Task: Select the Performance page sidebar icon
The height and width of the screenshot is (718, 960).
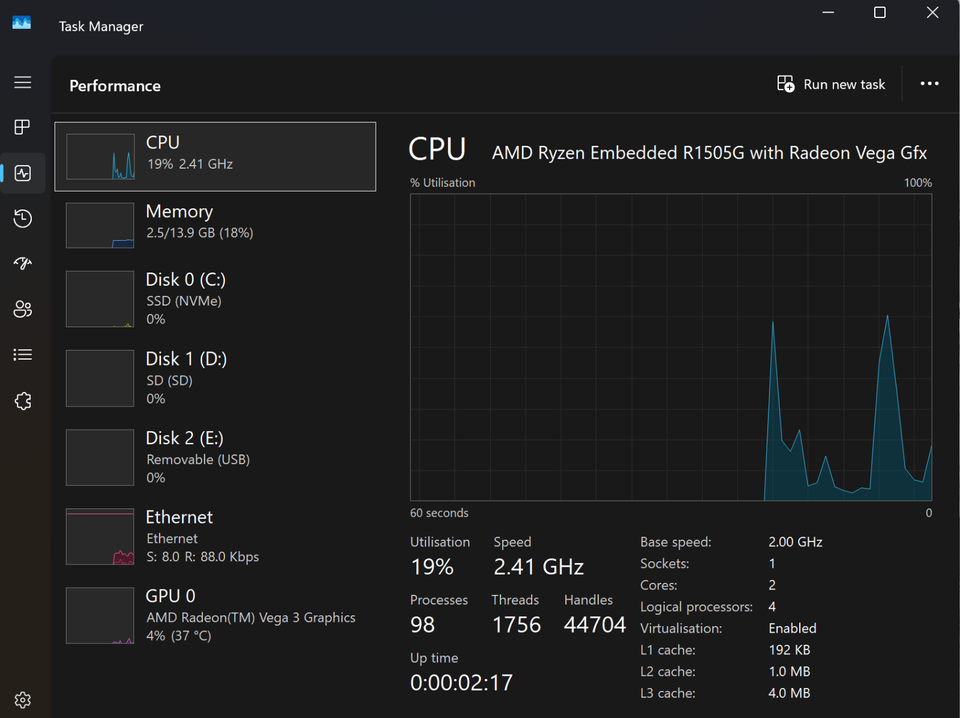Action: coord(22,173)
